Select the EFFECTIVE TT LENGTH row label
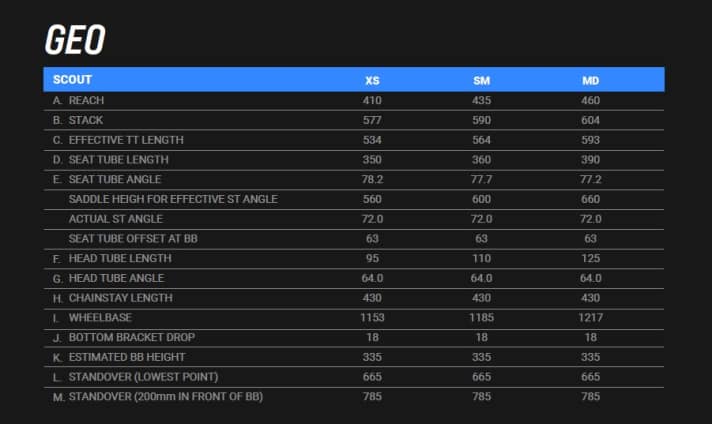 click(x=126, y=140)
